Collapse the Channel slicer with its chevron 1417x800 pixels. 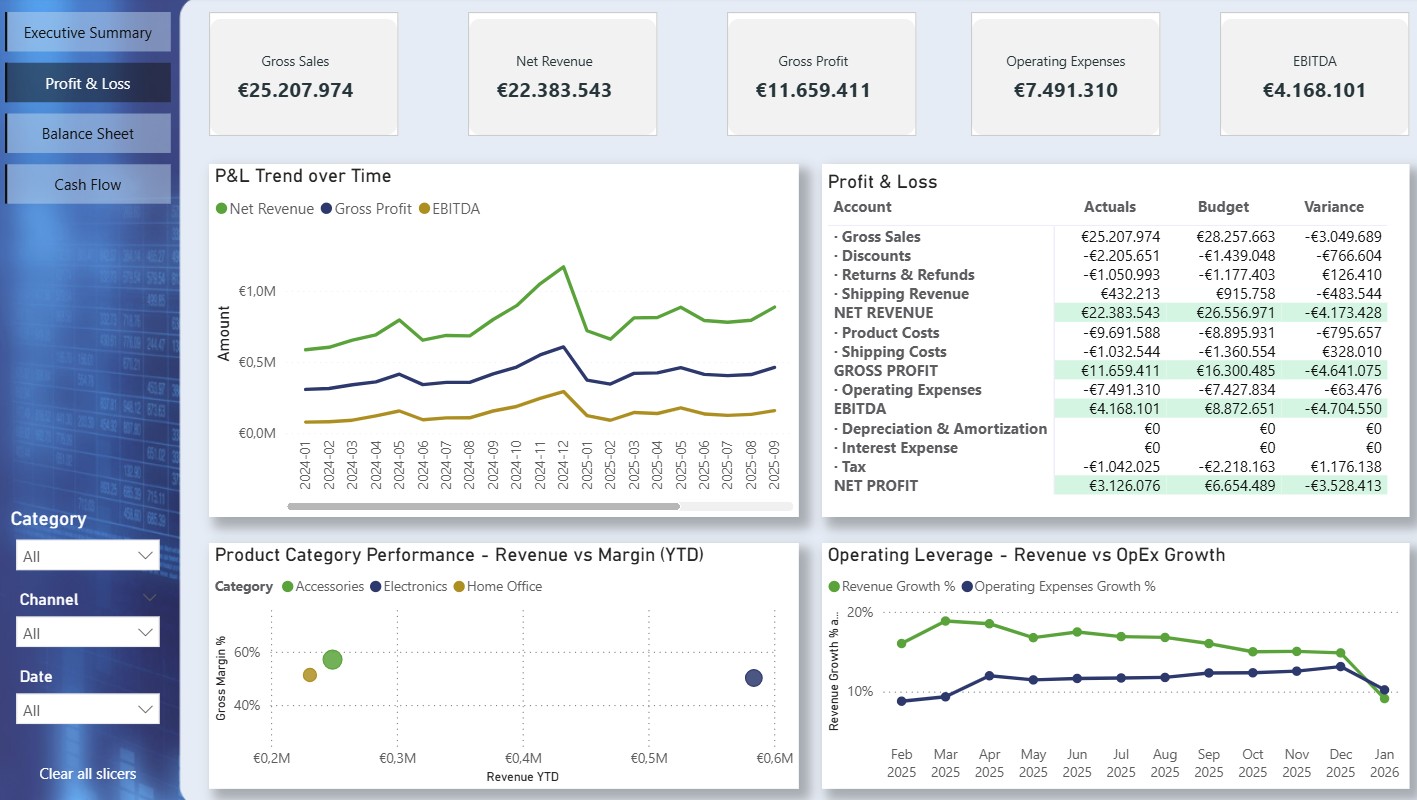click(x=150, y=598)
